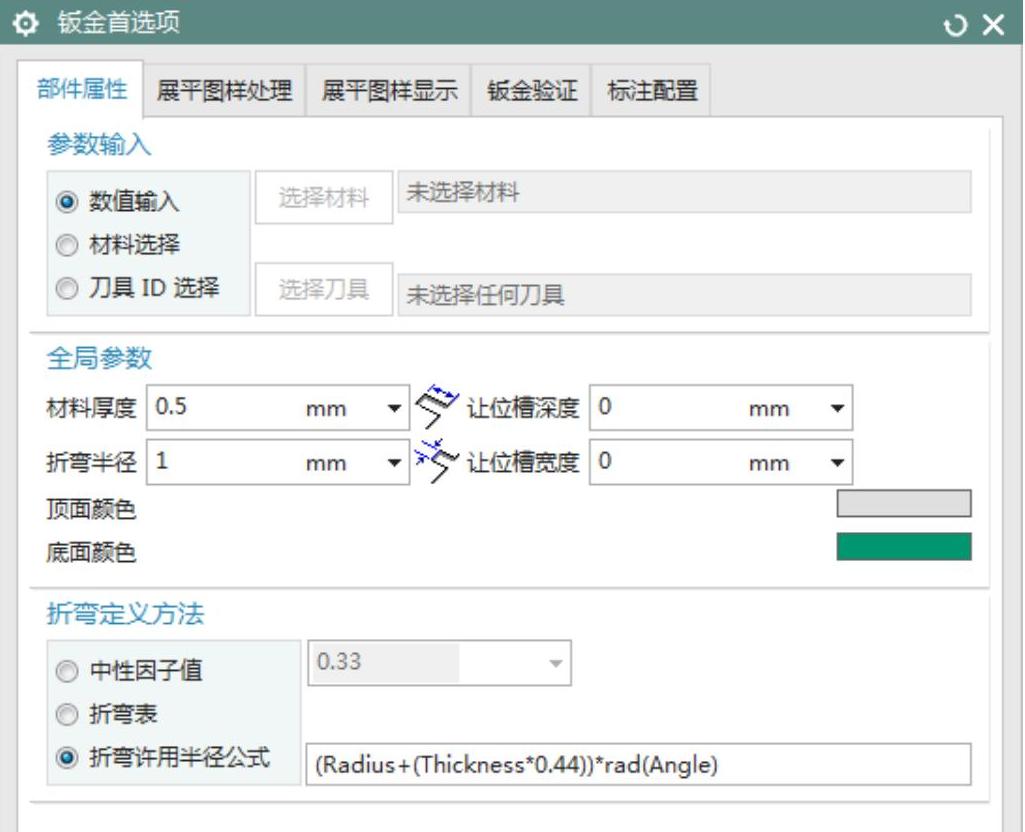This screenshot has width=1025, height=832.
Task: Open the 底面颜色 green color swatch
Action: 904,546
